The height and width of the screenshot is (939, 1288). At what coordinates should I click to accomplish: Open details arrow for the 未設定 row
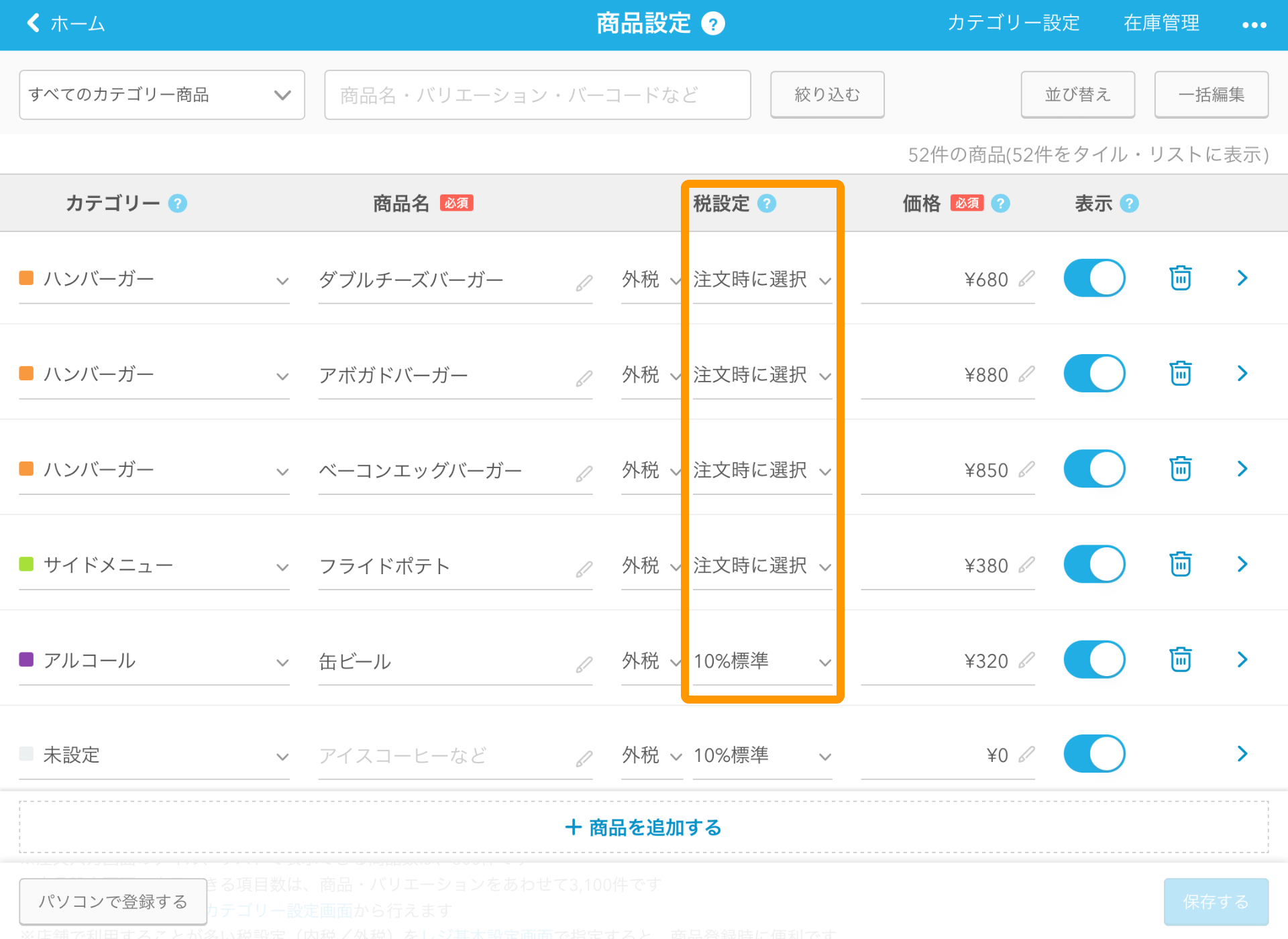pyautogui.click(x=1242, y=754)
